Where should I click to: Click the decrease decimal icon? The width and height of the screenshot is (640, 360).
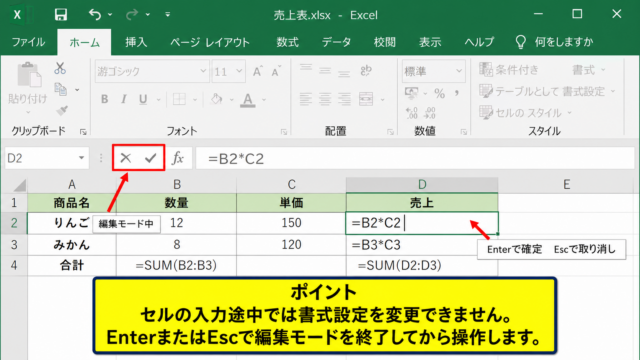point(430,113)
